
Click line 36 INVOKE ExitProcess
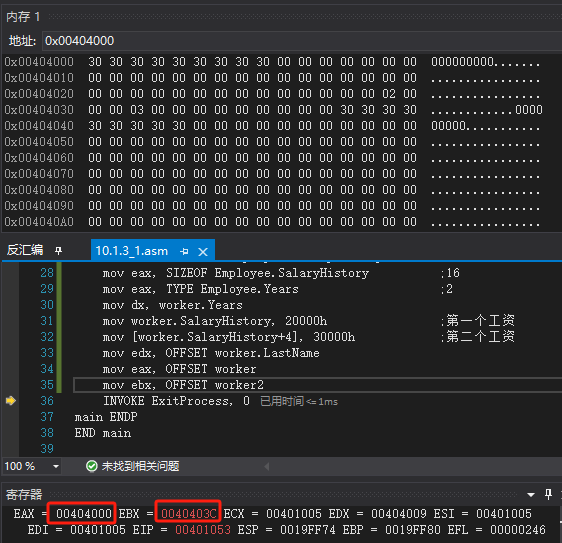pyautogui.click(x=176, y=401)
